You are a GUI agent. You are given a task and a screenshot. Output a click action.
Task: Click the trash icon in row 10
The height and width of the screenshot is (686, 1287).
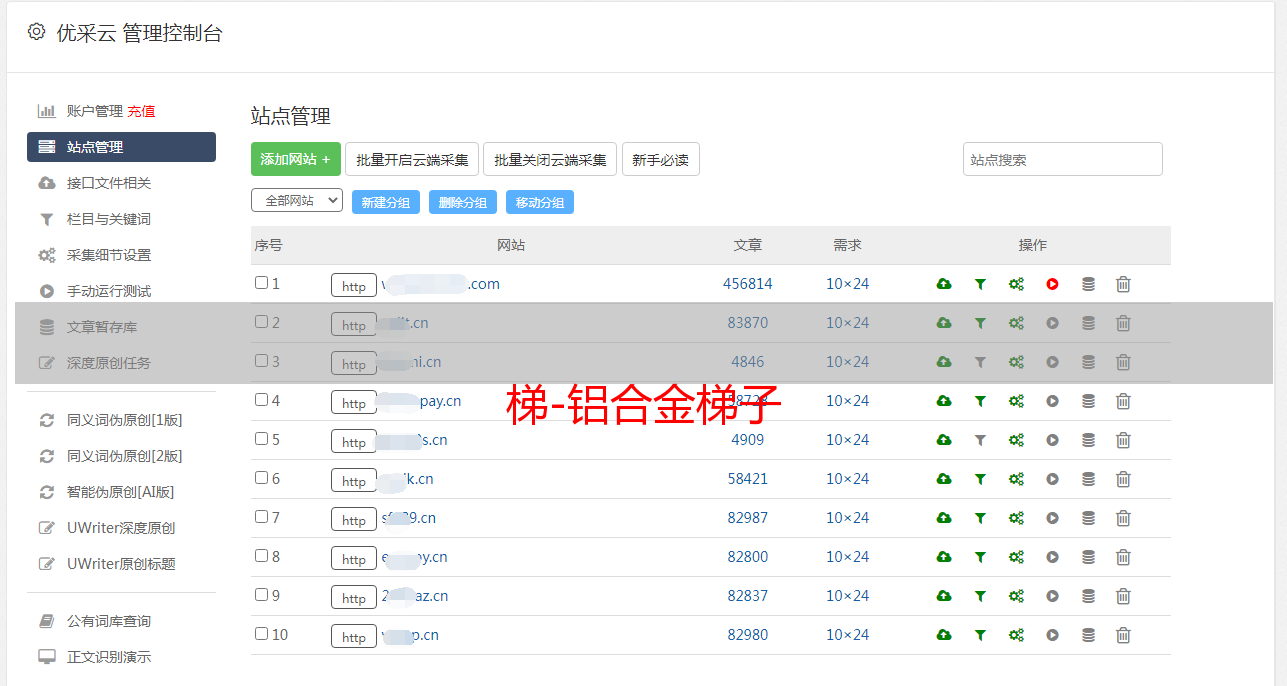1123,635
